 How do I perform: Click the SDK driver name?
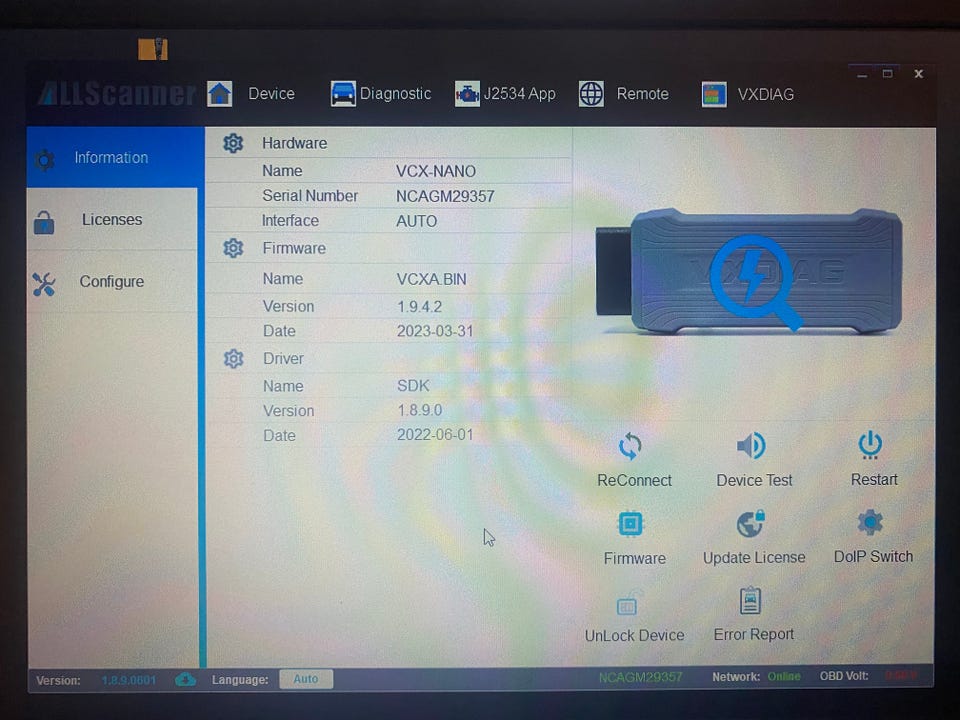[413, 386]
